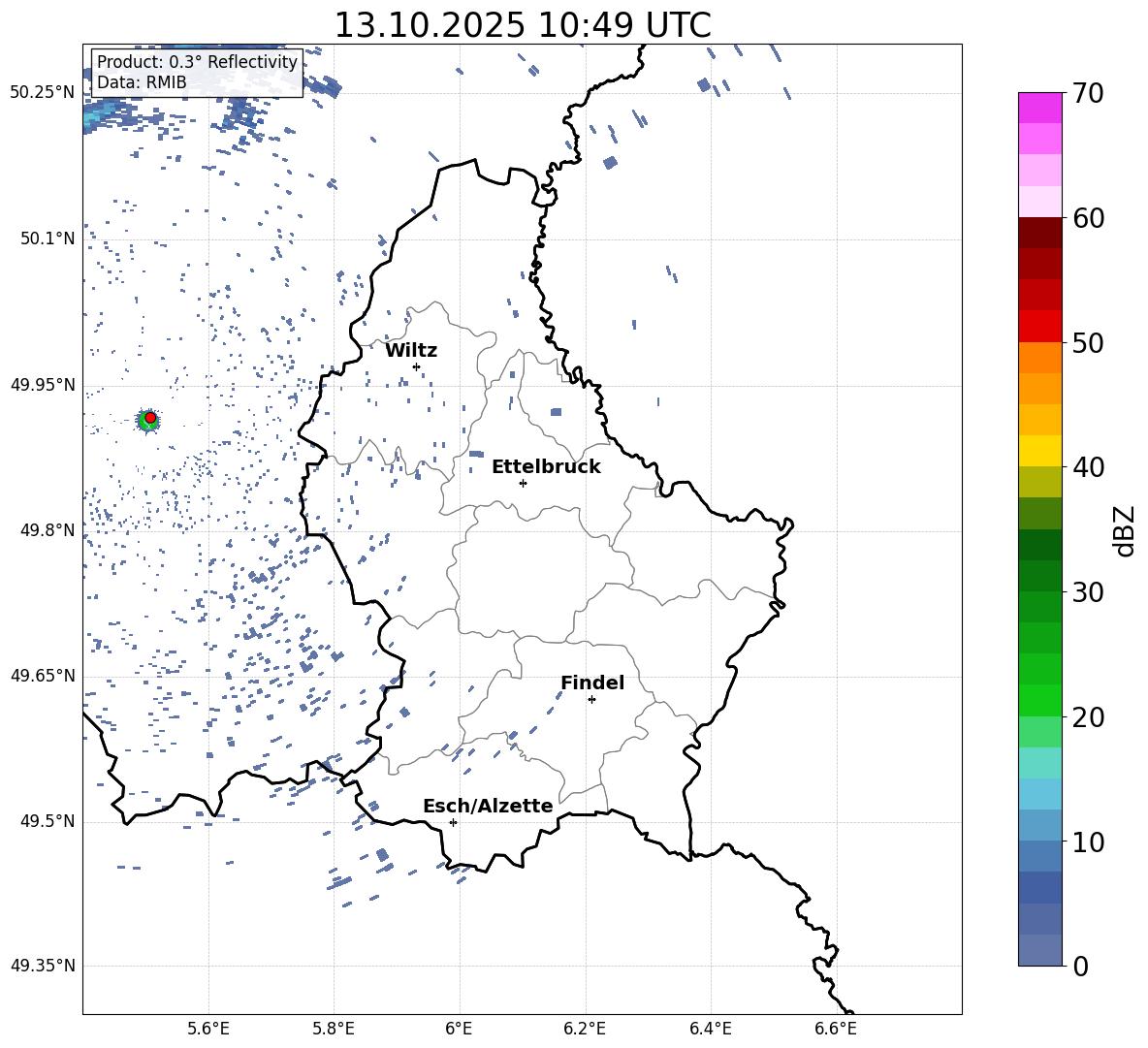Click the 50.25°N latitude label
This screenshot has height=1048, width=1148.
(43, 93)
